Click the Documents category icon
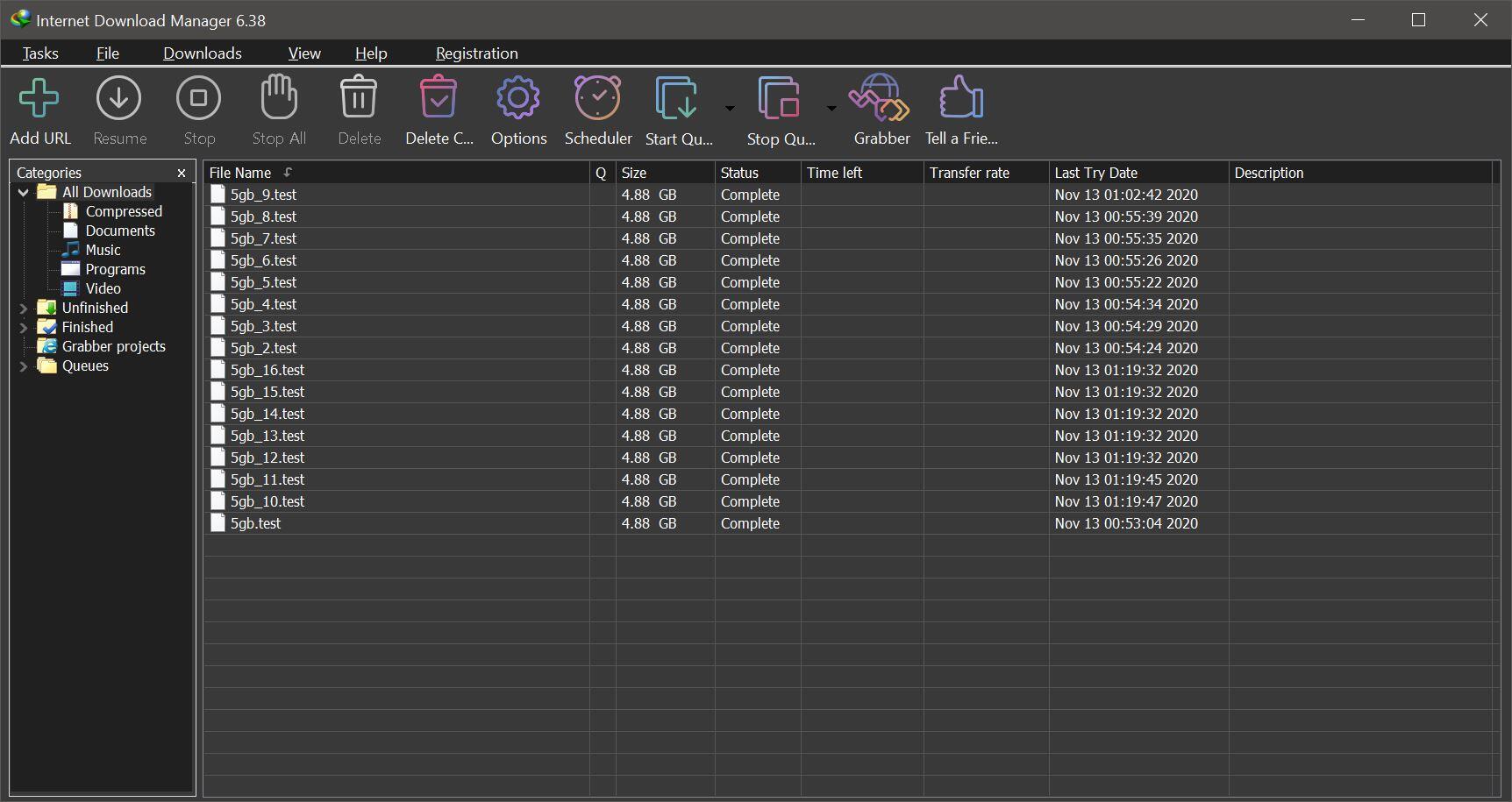This screenshot has width=1512, height=802. pos(71,231)
